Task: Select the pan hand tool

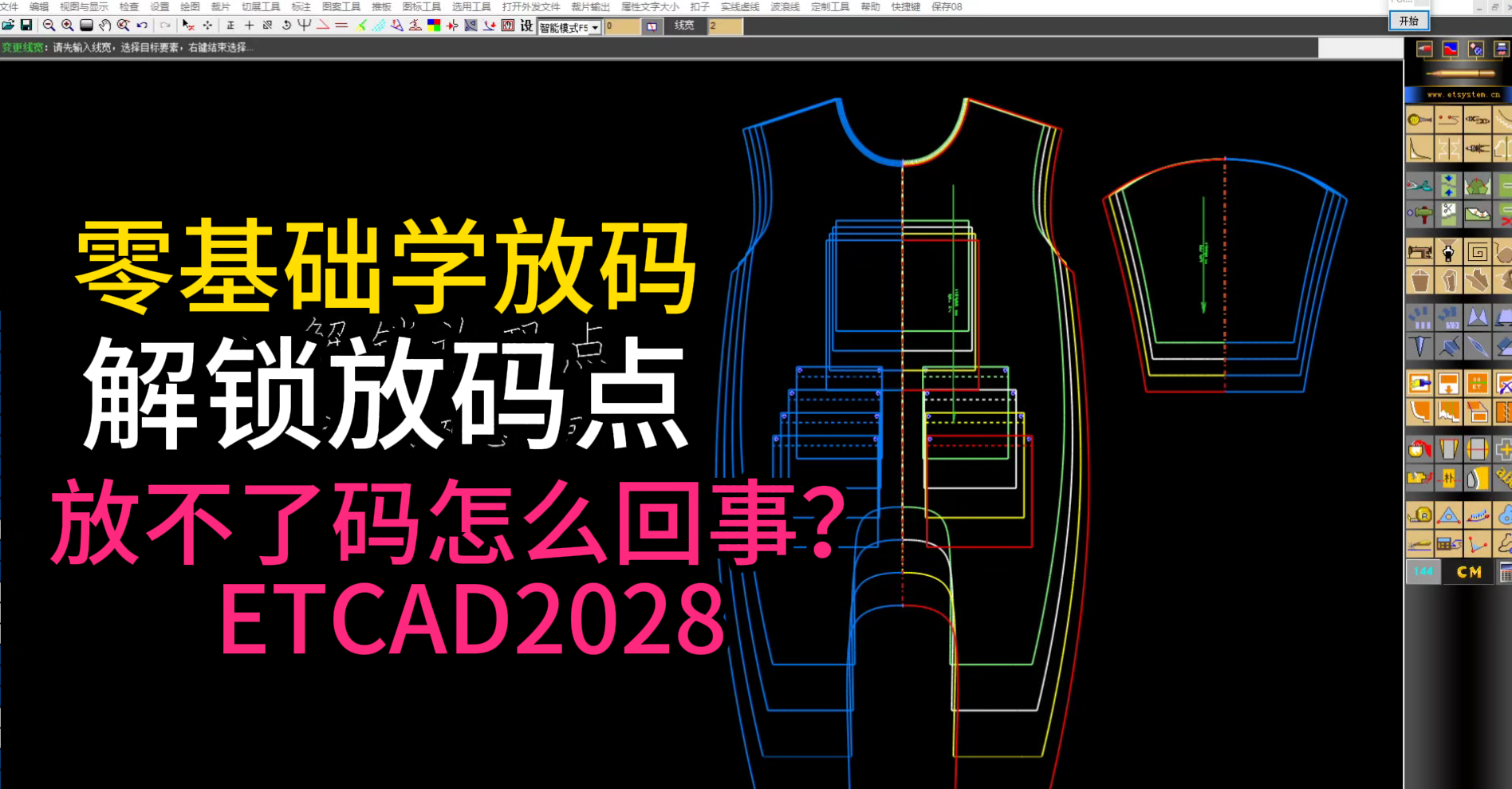Action: coord(104,26)
